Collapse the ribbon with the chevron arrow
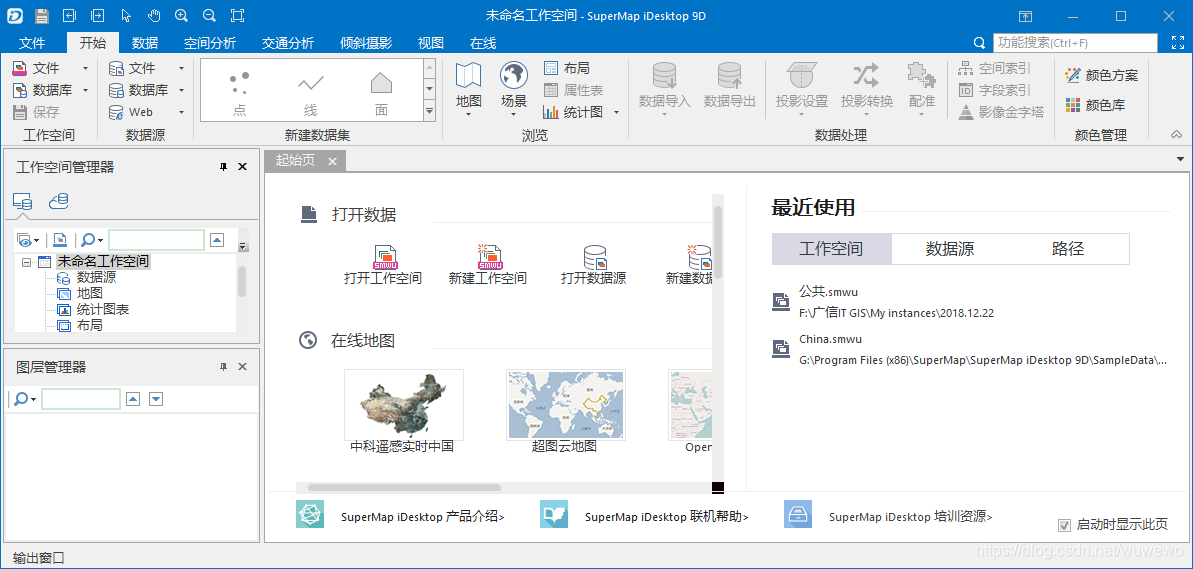 (1176, 135)
